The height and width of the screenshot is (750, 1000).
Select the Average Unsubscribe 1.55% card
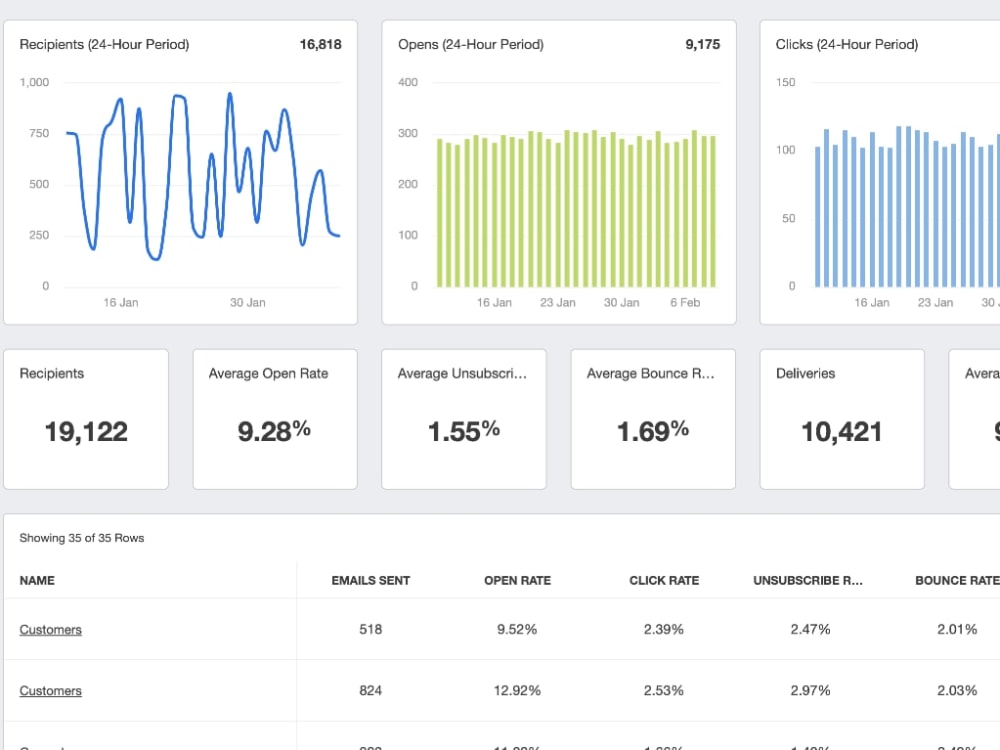tap(464, 419)
